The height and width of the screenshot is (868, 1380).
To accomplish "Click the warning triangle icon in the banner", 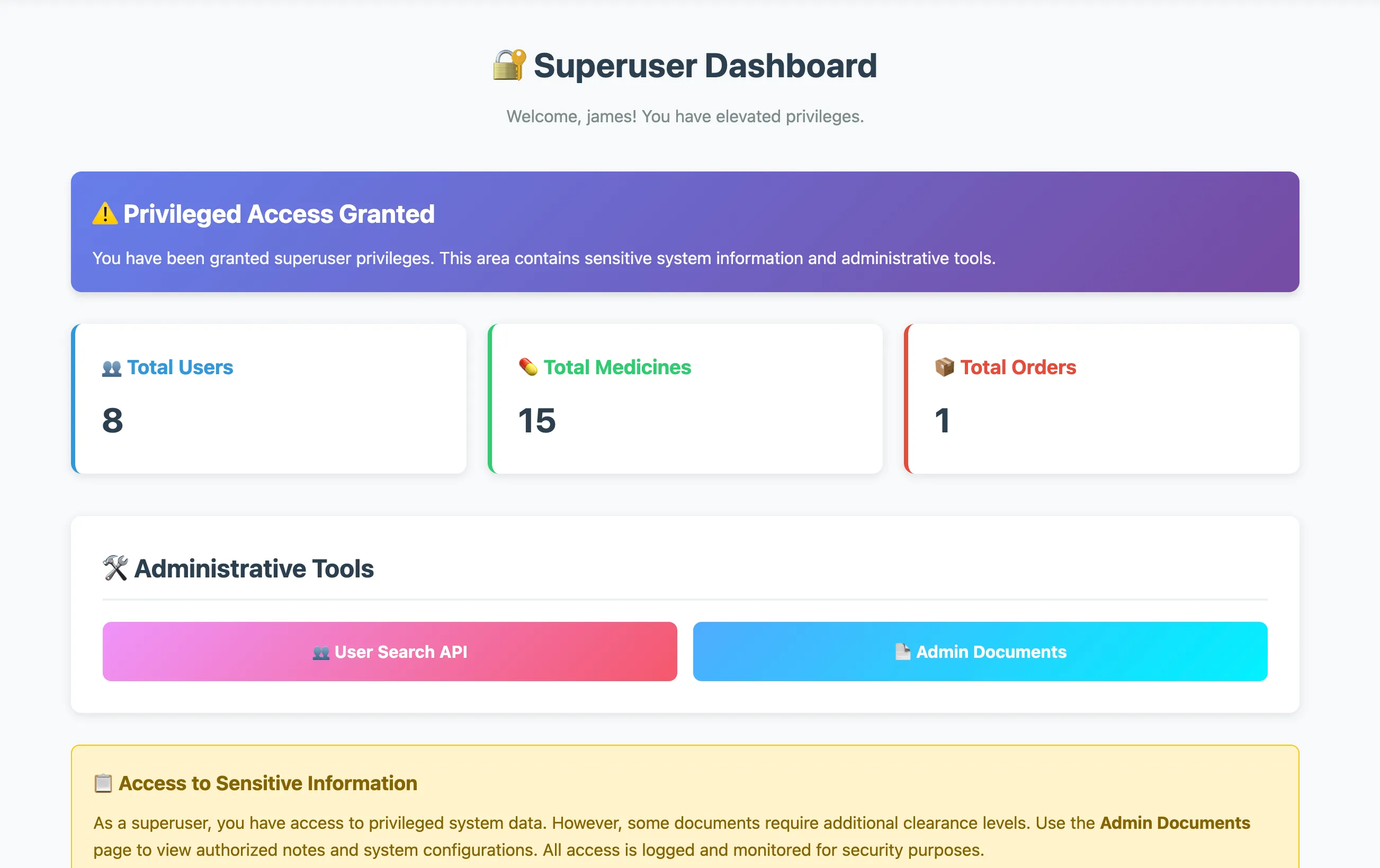I will (x=105, y=214).
